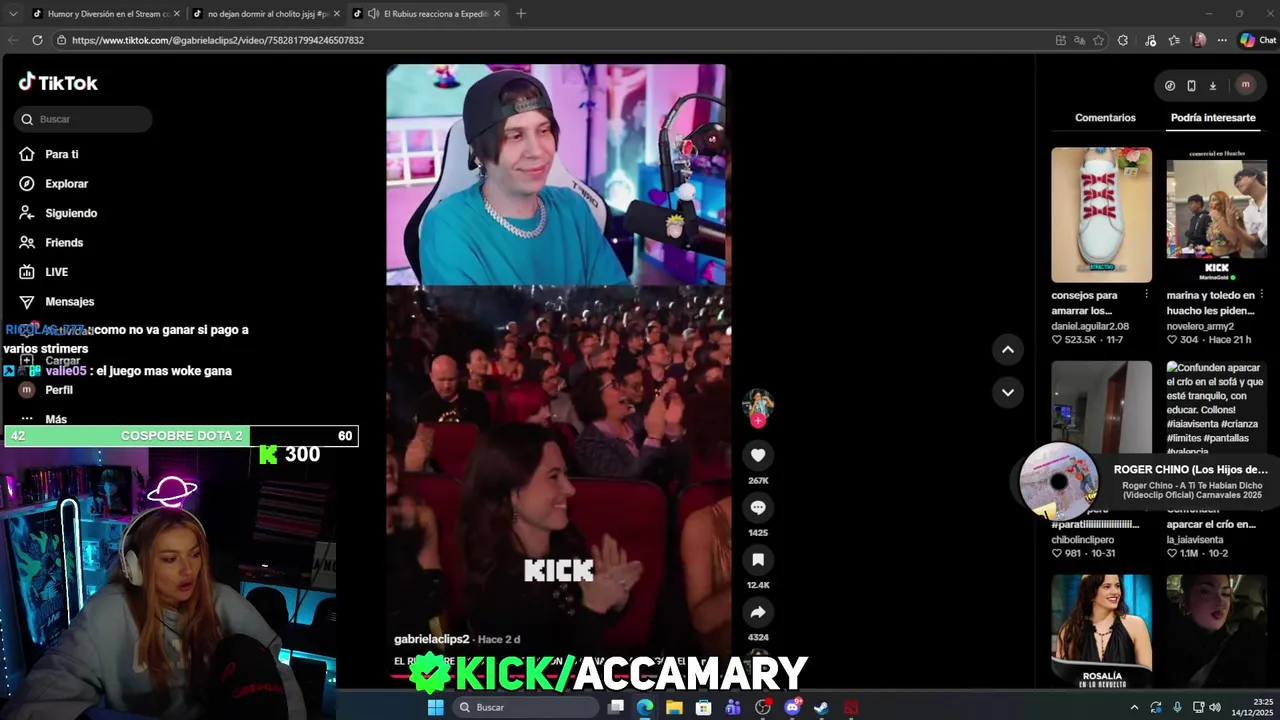Click the gabrielaclips2 username on video
Viewport: 1280px width, 720px height.
click(x=431, y=639)
